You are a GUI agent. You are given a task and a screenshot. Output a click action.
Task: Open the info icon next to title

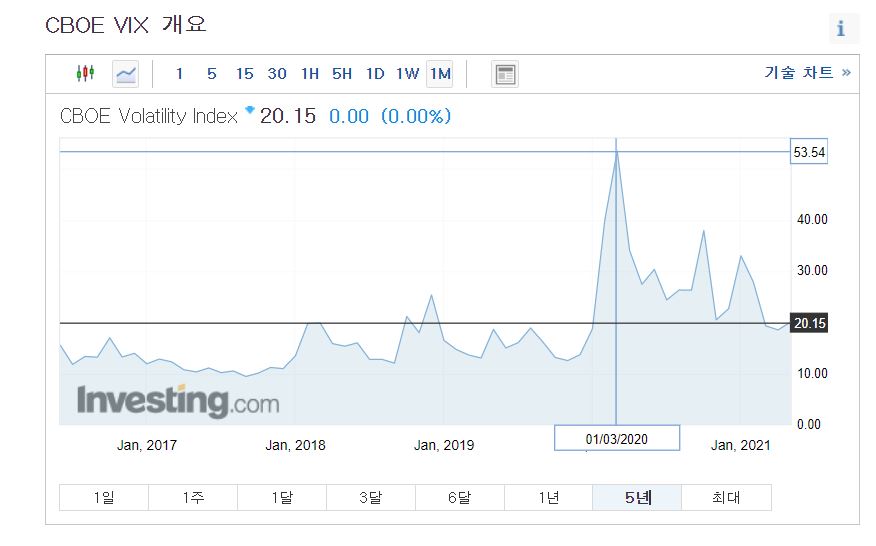(x=841, y=29)
